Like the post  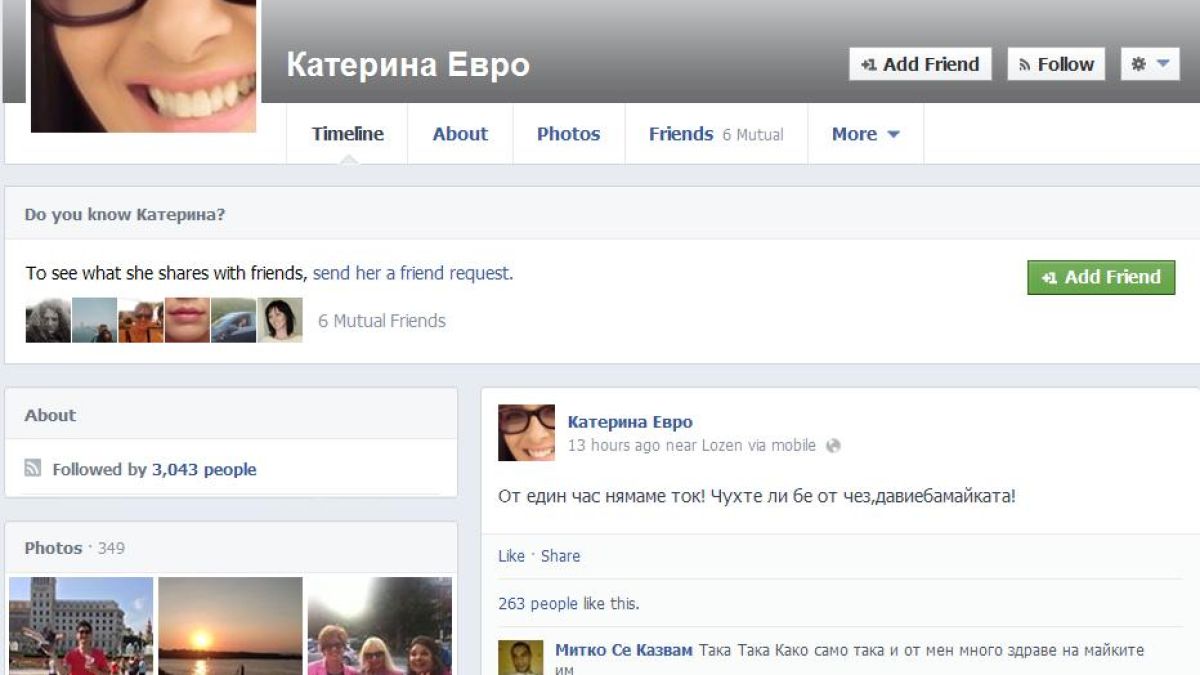point(511,556)
